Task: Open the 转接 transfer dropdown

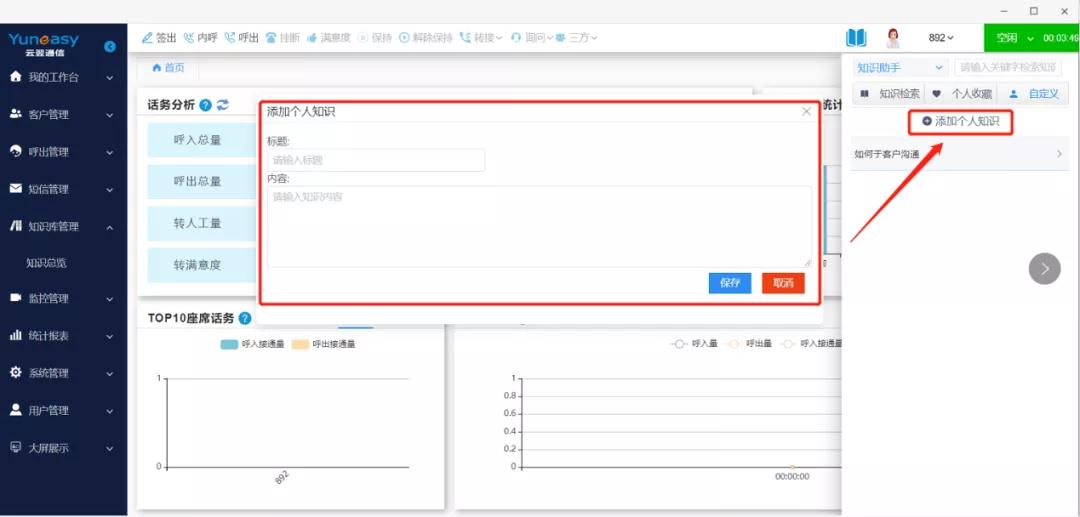Action: coord(481,38)
